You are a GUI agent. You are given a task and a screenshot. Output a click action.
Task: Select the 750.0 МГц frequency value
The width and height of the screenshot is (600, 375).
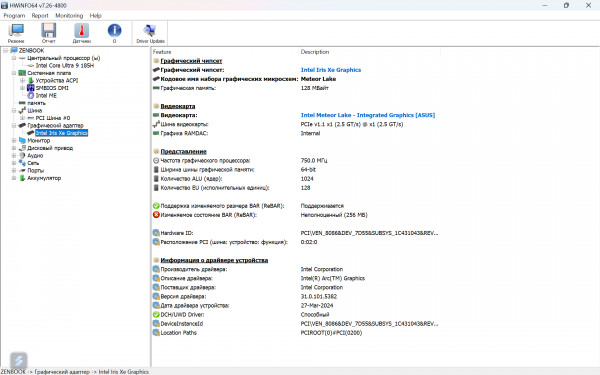click(x=314, y=160)
